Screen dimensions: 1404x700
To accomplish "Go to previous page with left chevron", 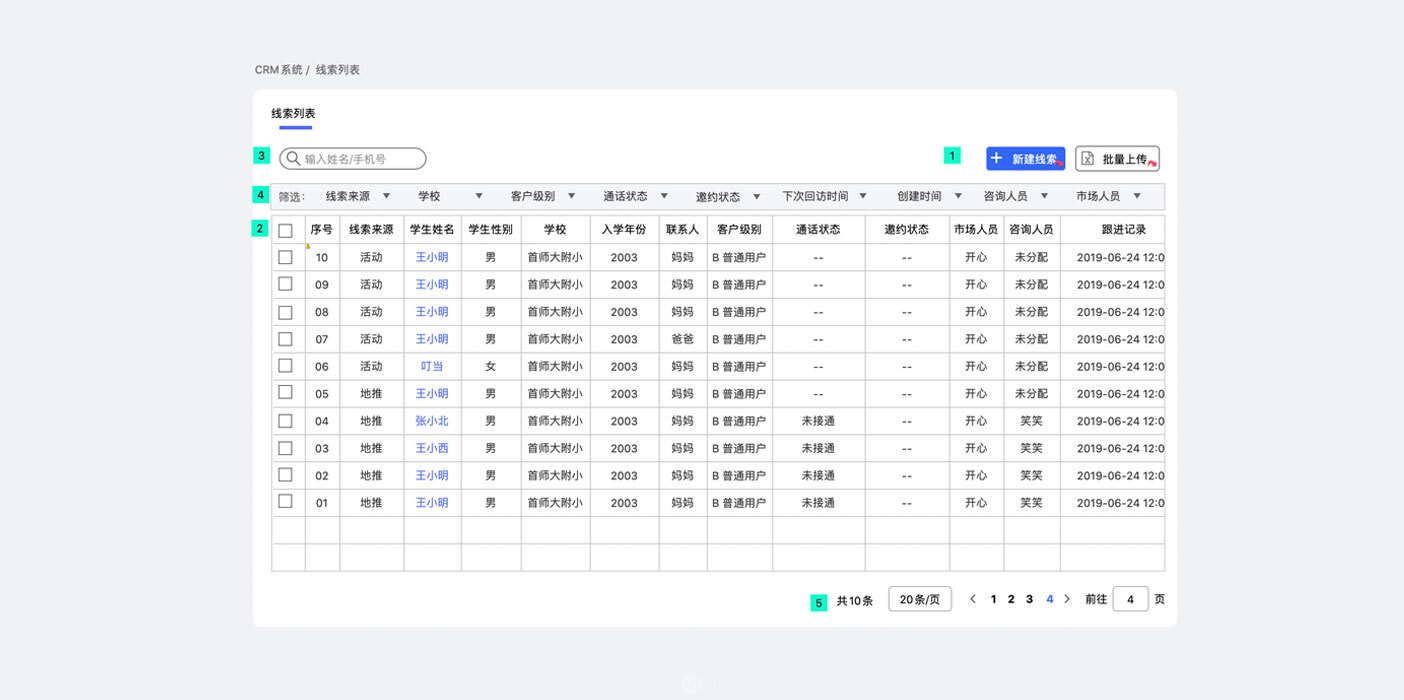I will (x=973, y=599).
